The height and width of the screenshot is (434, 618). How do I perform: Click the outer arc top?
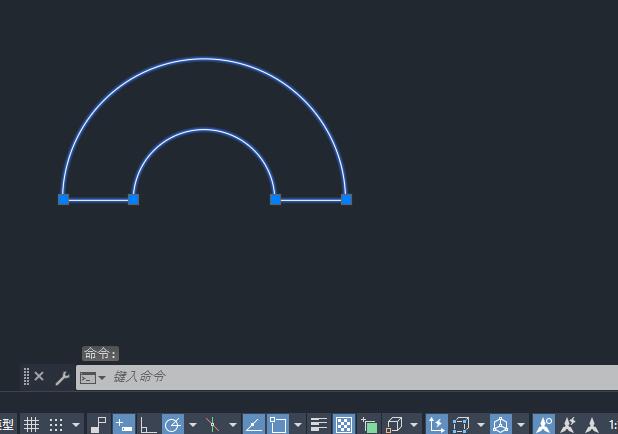(x=205, y=59)
